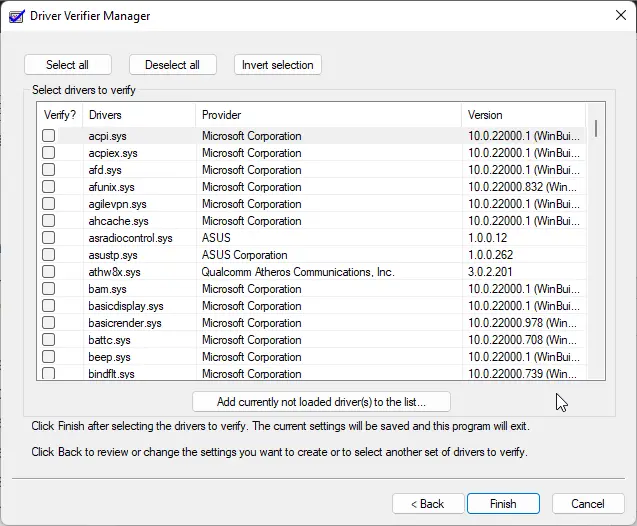Click Finish to save settings
Image resolution: width=637 pixels, height=526 pixels.
(503, 504)
